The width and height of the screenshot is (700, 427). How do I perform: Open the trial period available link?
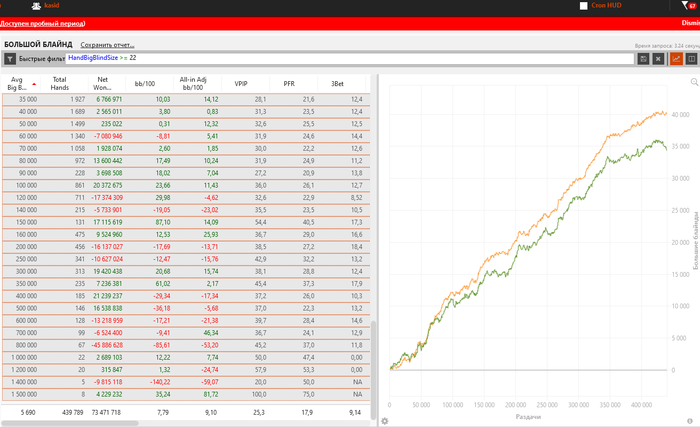42,23
